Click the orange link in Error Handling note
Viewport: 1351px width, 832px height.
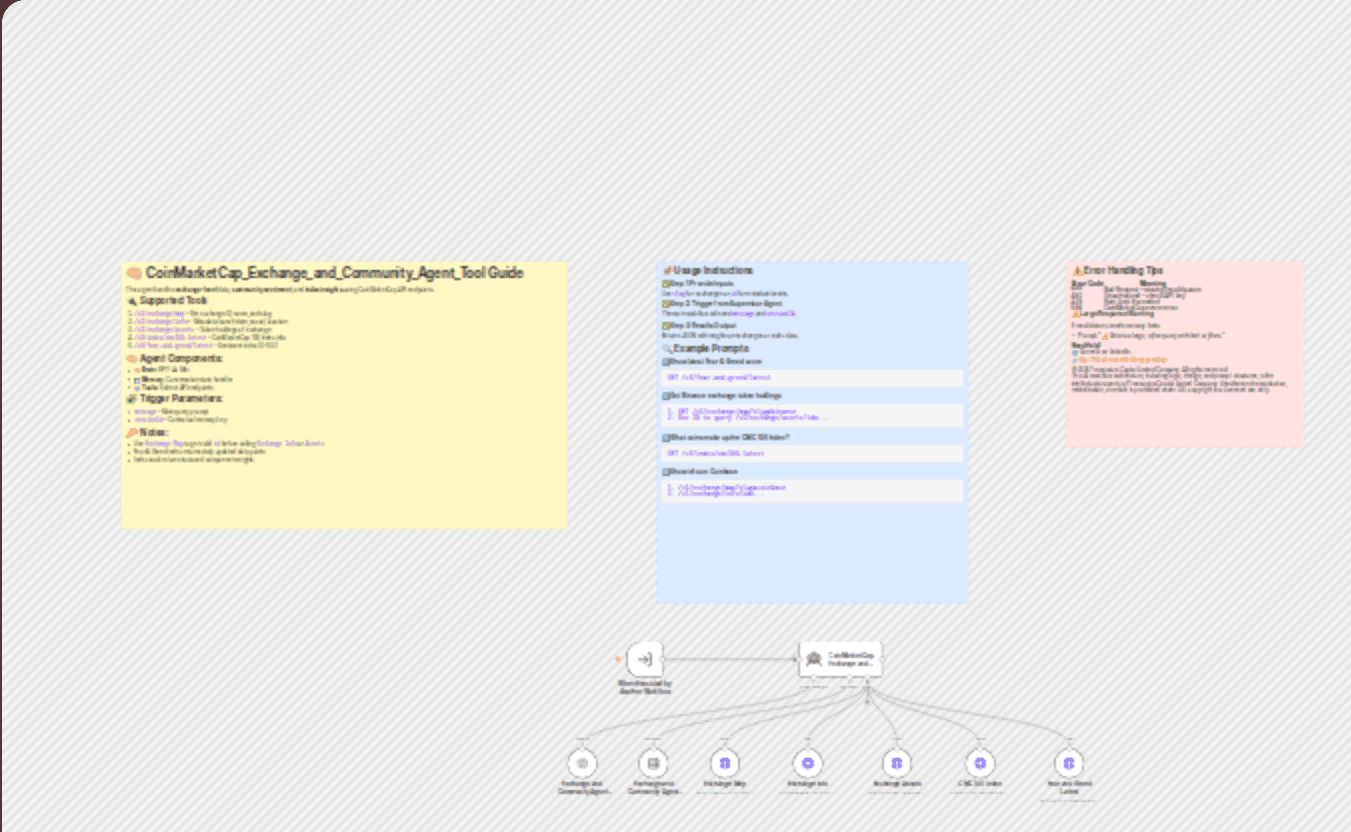[x=1123, y=358]
